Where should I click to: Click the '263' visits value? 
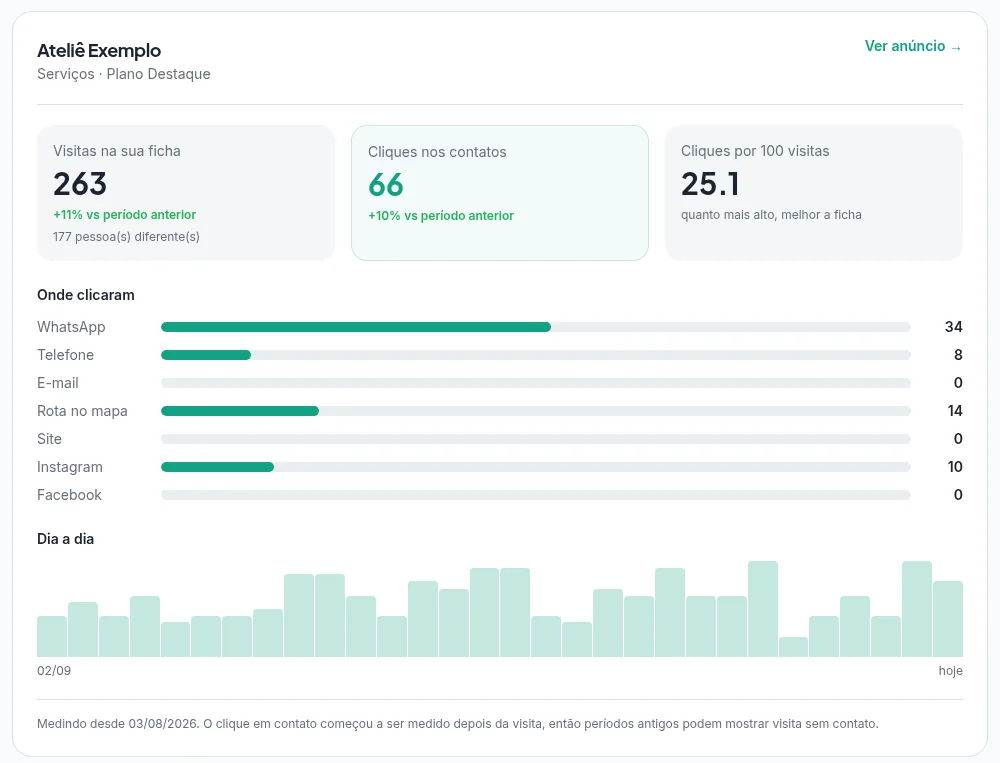pos(80,184)
